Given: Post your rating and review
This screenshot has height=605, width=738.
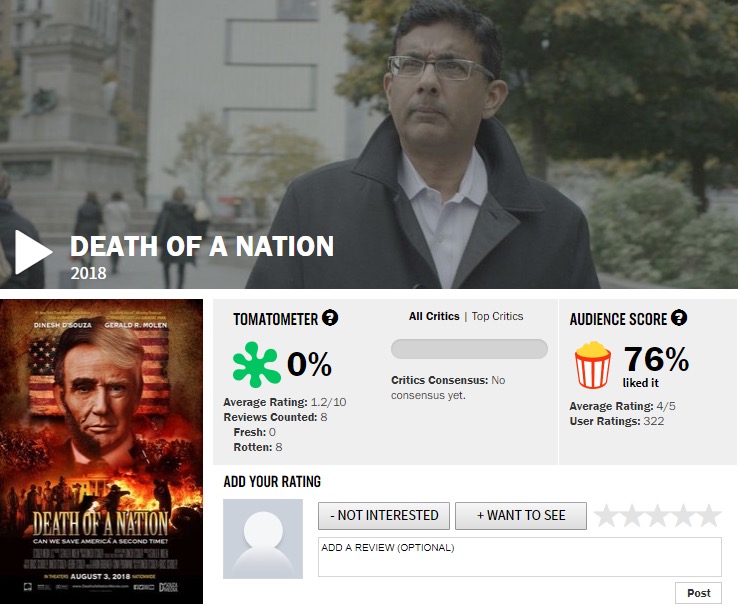Looking at the screenshot, I should click(x=699, y=593).
